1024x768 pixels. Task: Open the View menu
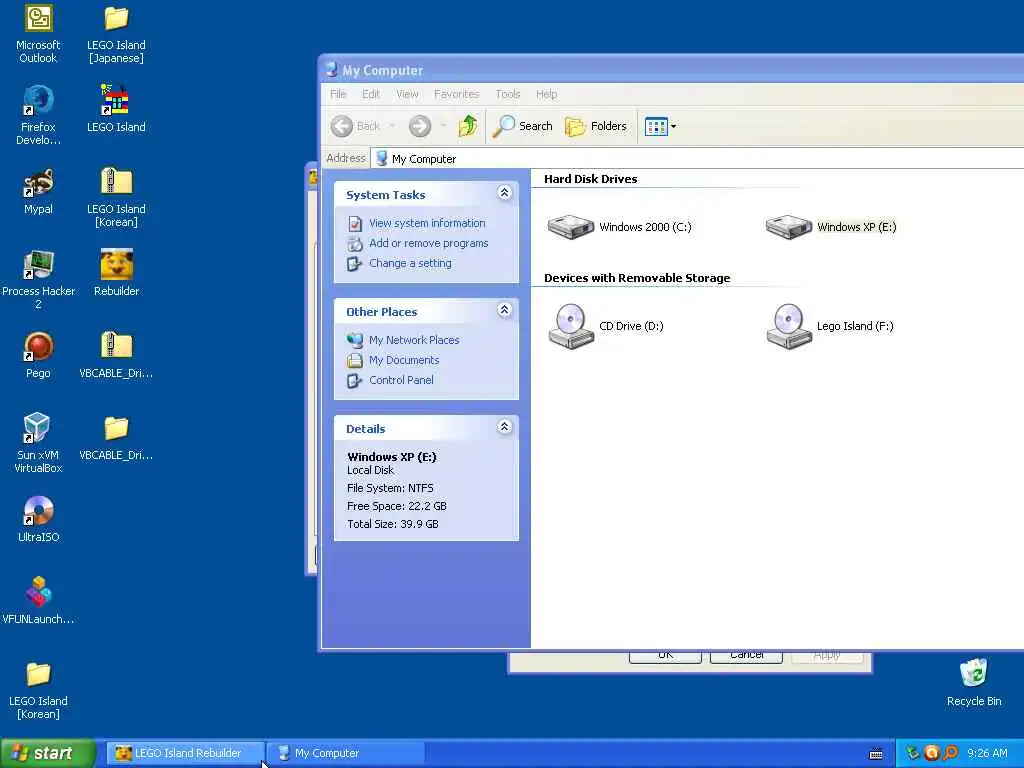[407, 94]
